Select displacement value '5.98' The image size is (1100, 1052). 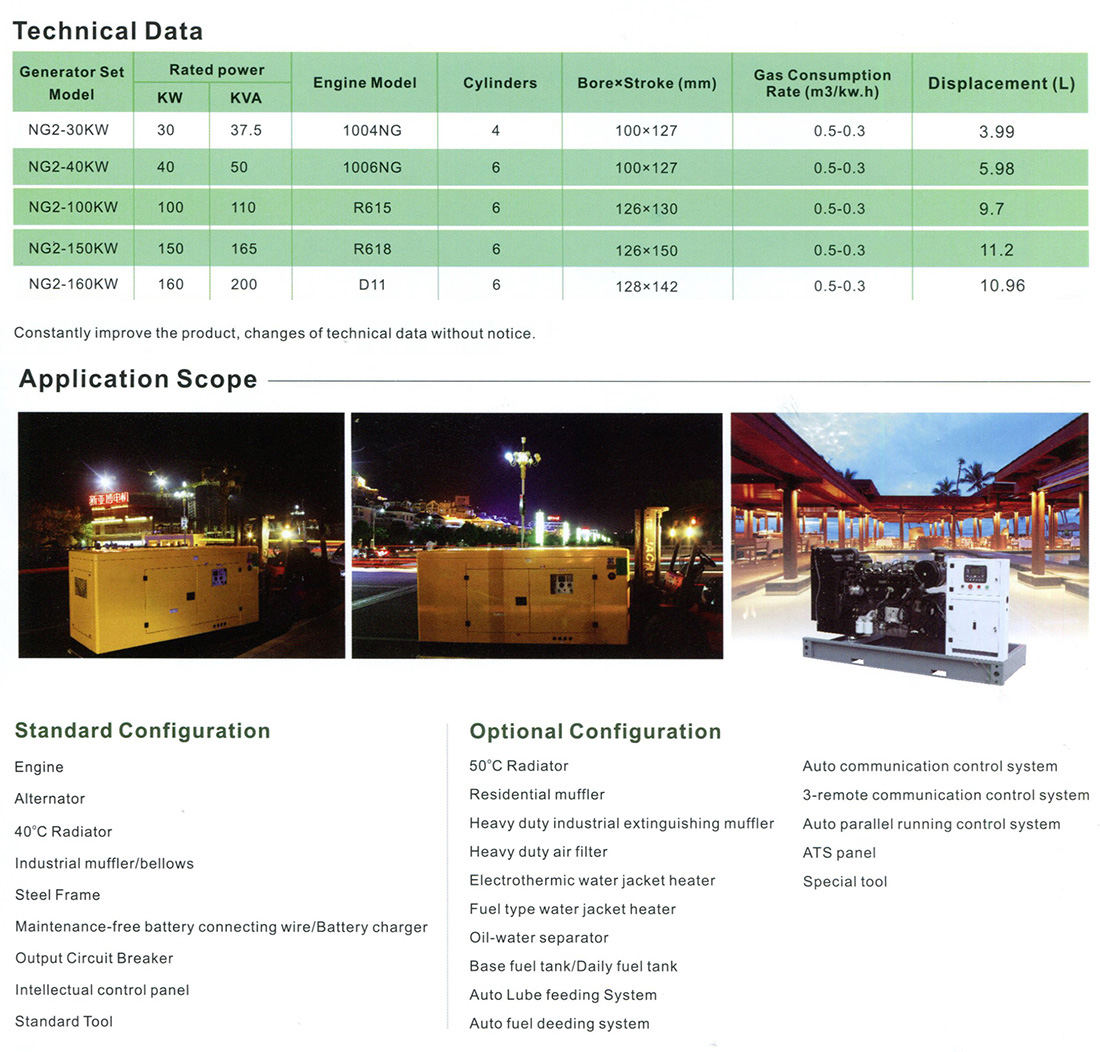[x=997, y=169]
